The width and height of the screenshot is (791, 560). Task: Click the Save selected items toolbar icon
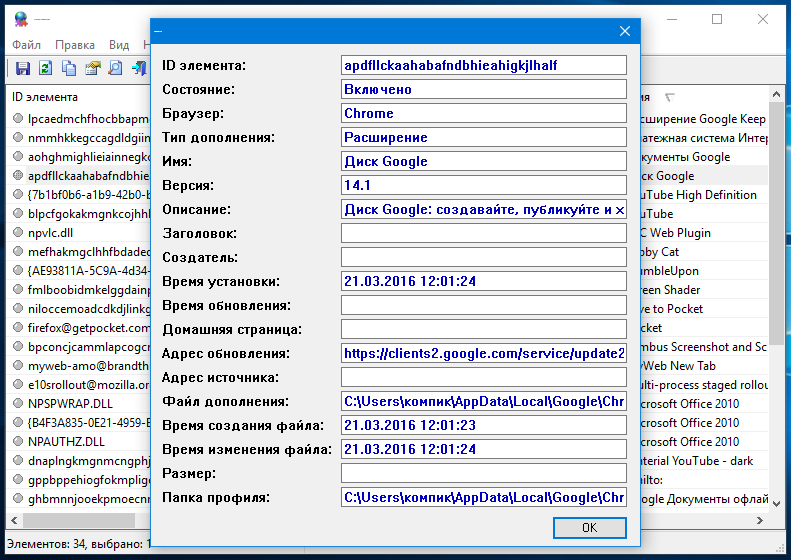23,68
